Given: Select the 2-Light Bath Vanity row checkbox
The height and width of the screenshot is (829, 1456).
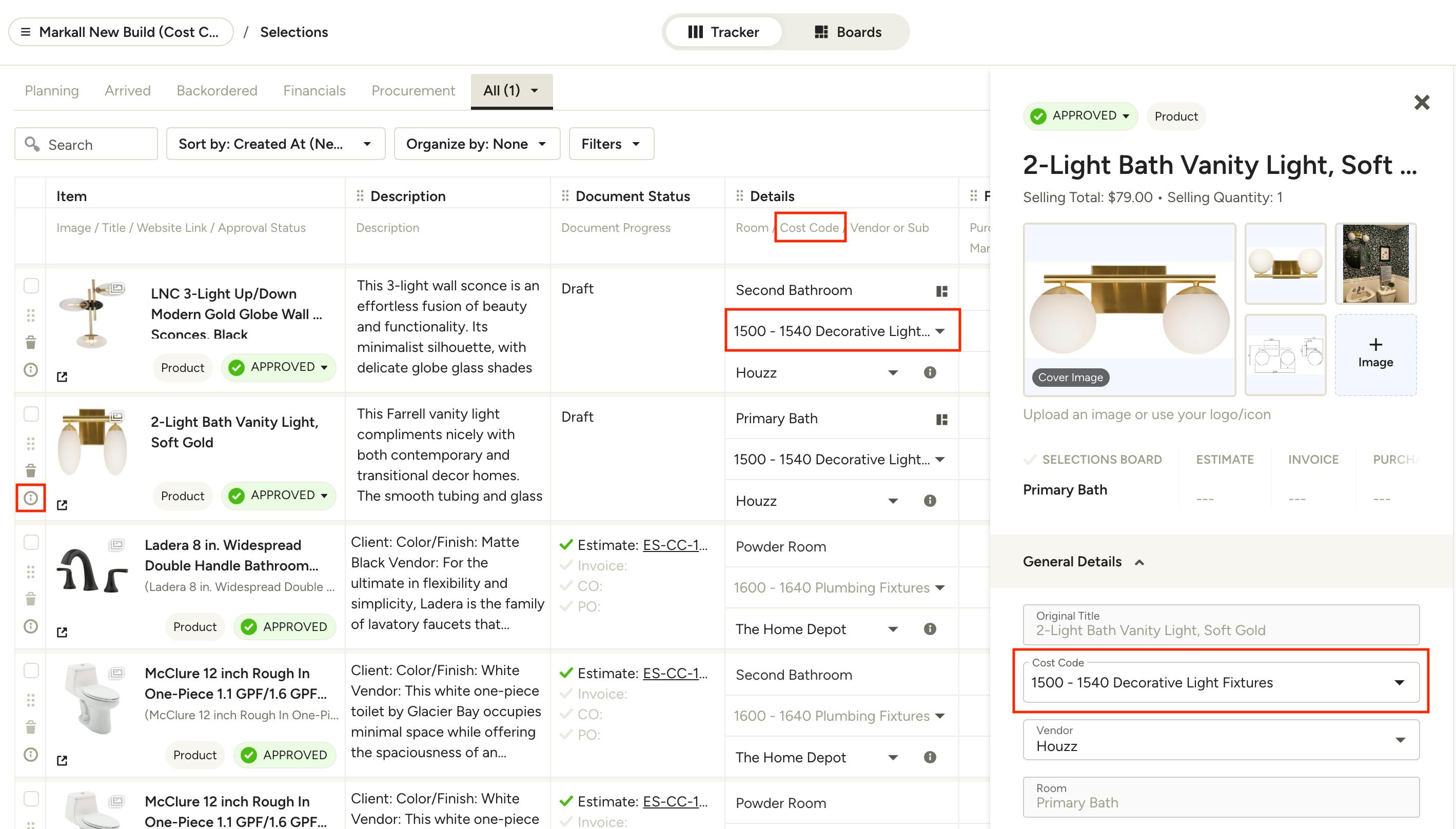Looking at the screenshot, I should click(31, 414).
